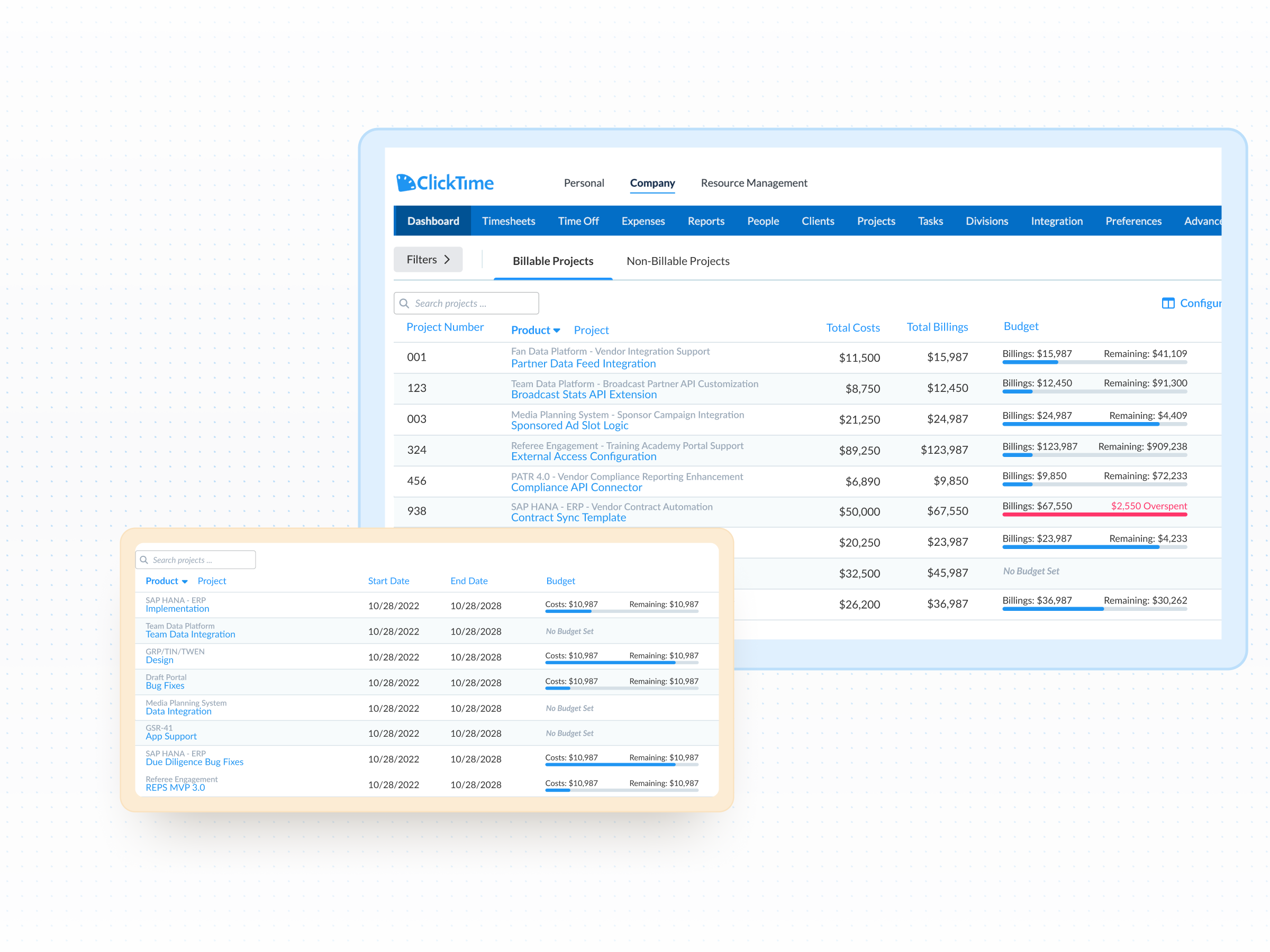Screen dimensions: 1270x952
Task: Open Due Diligence Bug Fixes link
Action: tap(194, 762)
